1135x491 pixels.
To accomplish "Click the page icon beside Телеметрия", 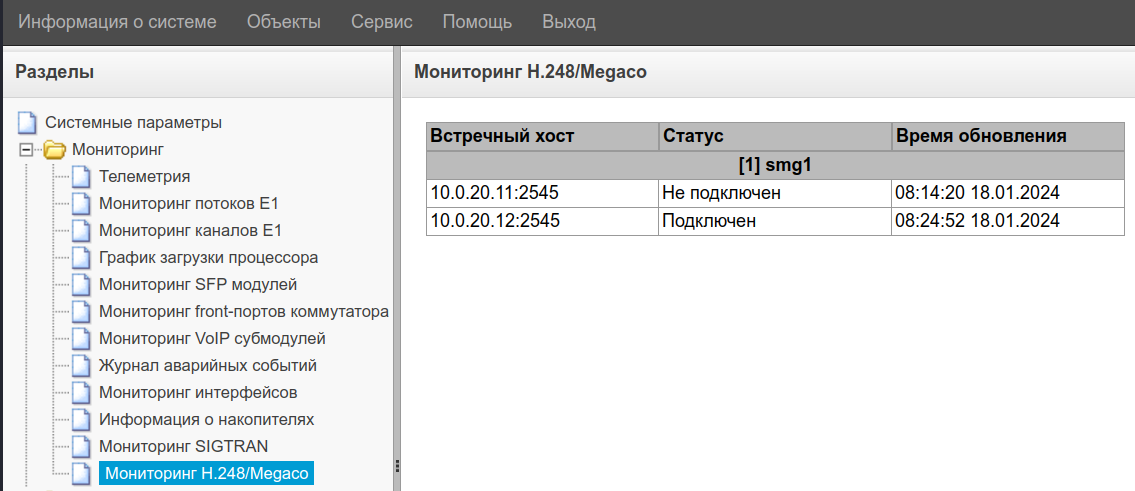I will (x=81, y=177).
